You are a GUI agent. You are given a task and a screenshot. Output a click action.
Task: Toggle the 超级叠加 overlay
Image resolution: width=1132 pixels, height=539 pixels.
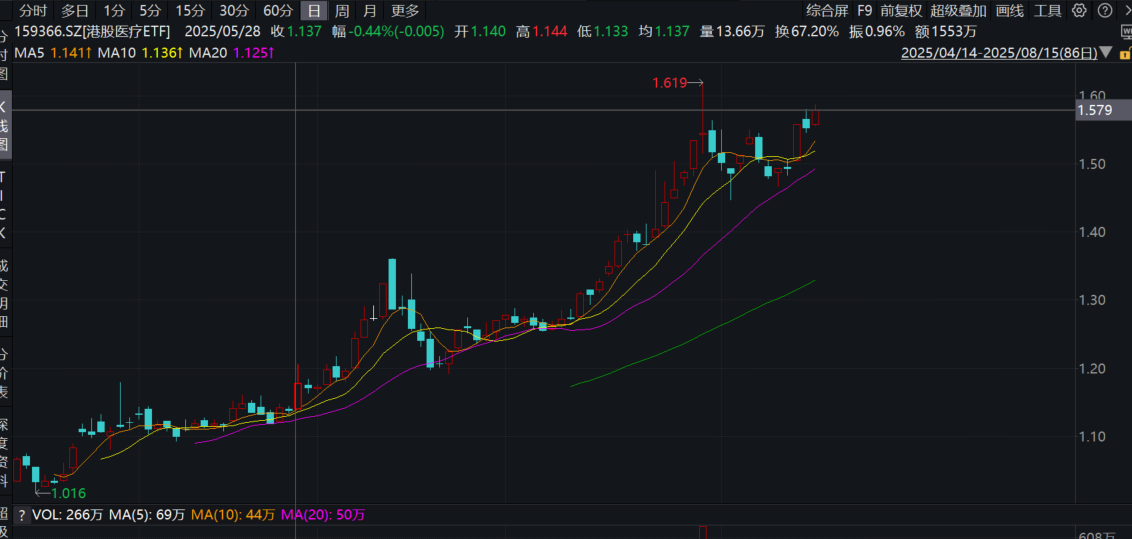[x=958, y=10]
